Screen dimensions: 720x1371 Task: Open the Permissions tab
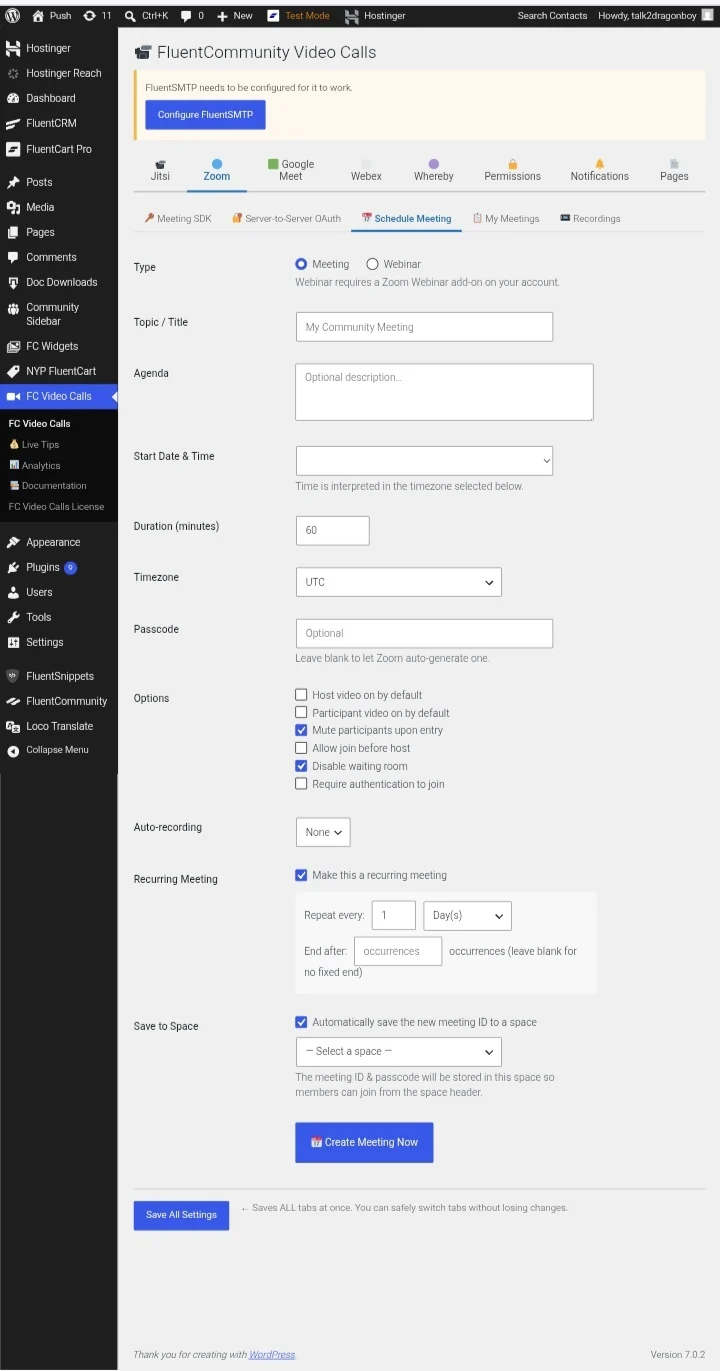click(x=512, y=170)
